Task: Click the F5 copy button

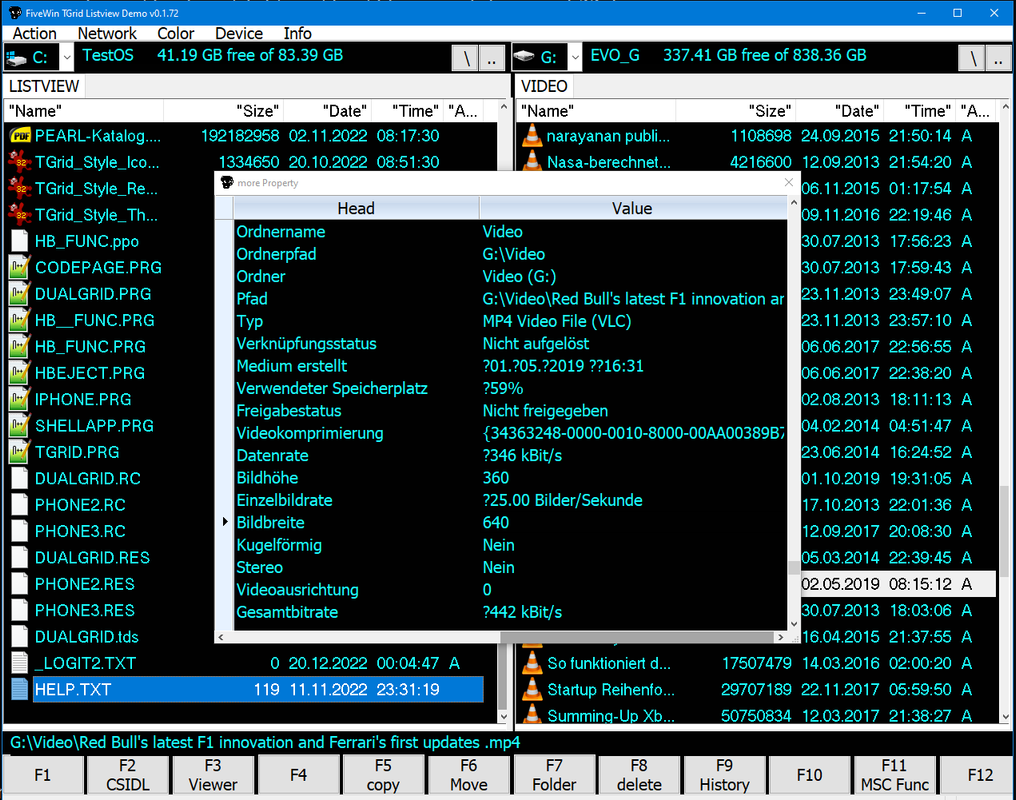Action: coord(383,775)
